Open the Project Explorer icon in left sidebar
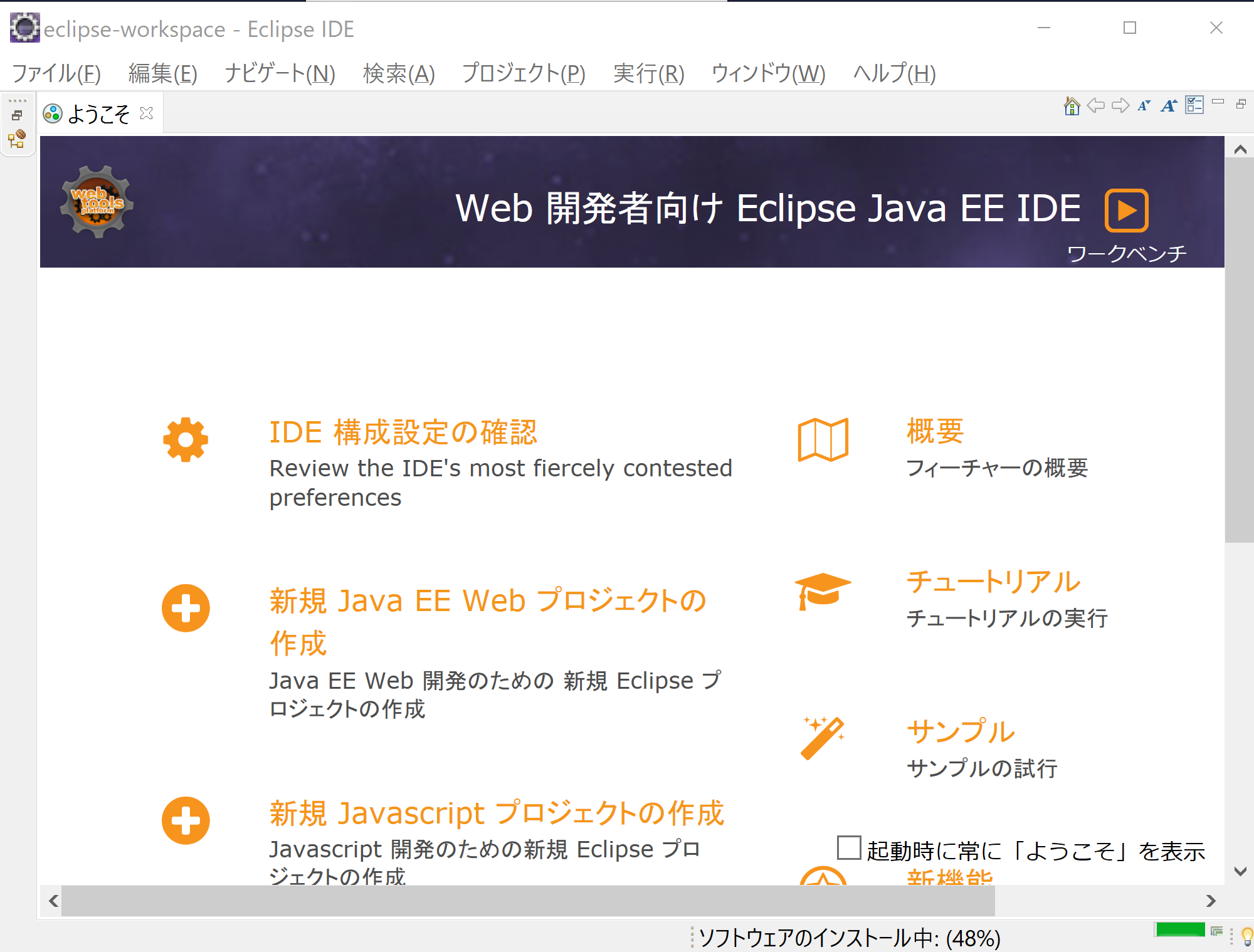1254x952 pixels. pos(17,139)
